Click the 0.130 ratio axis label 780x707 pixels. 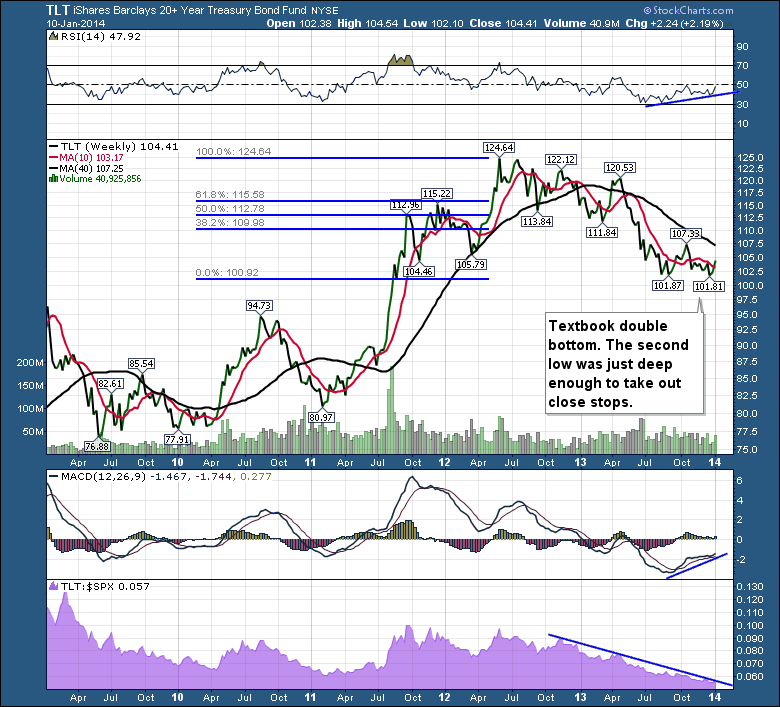pyautogui.click(x=750, y=587)
